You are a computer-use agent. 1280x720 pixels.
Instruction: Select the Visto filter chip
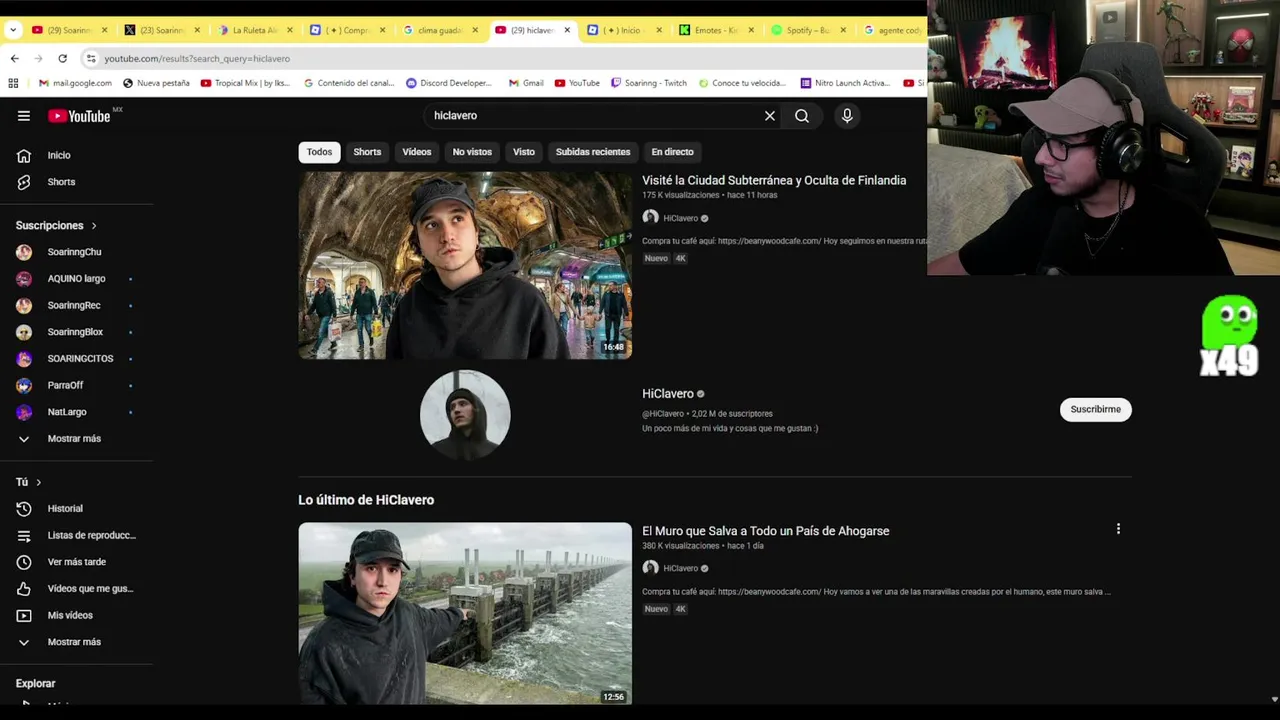coord(524,152)
